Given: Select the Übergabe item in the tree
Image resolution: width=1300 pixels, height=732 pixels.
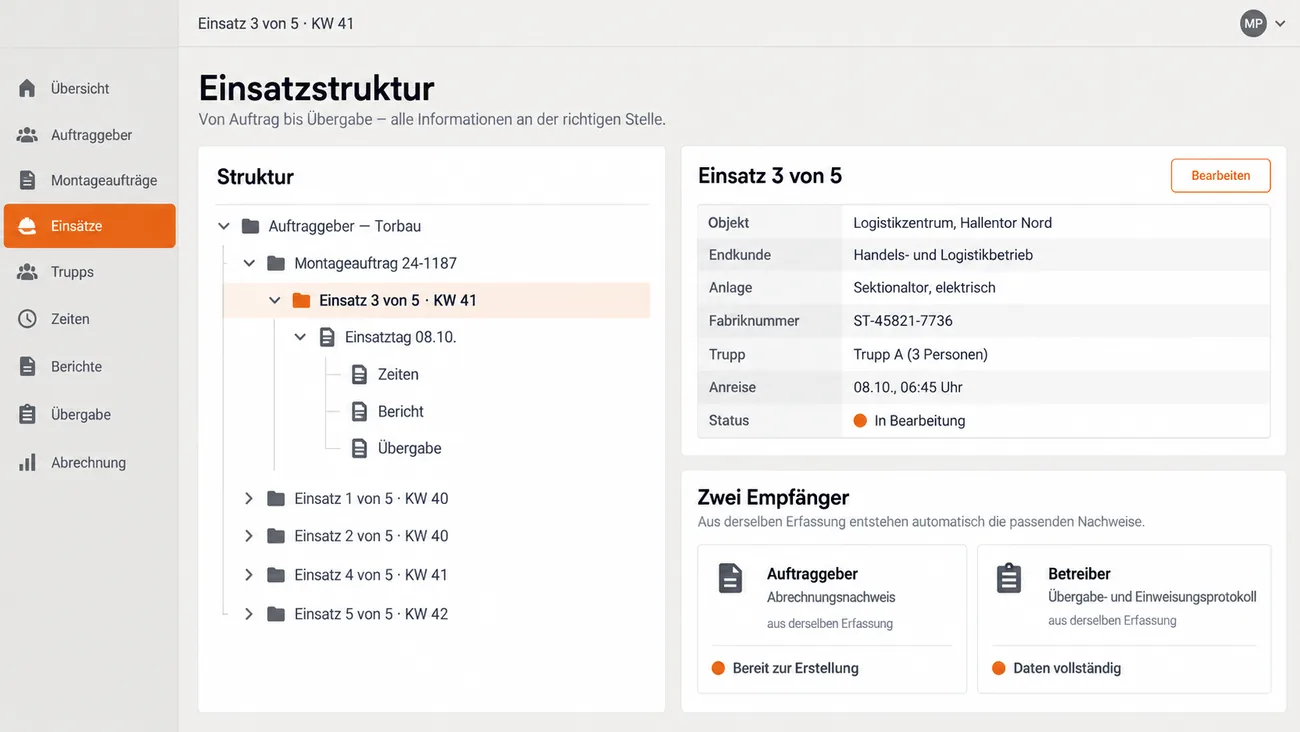Looking at the screenshot, I should pos(409,448).
